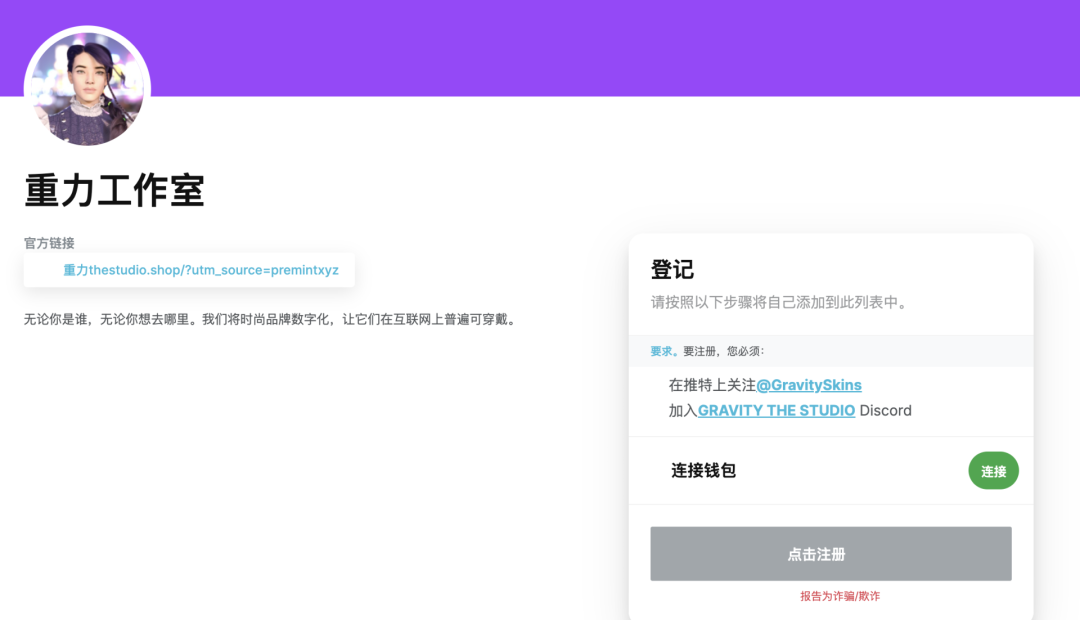Click the green 连接 wallet button
This screenshot has height=620, width=1080.
[993, 471]
